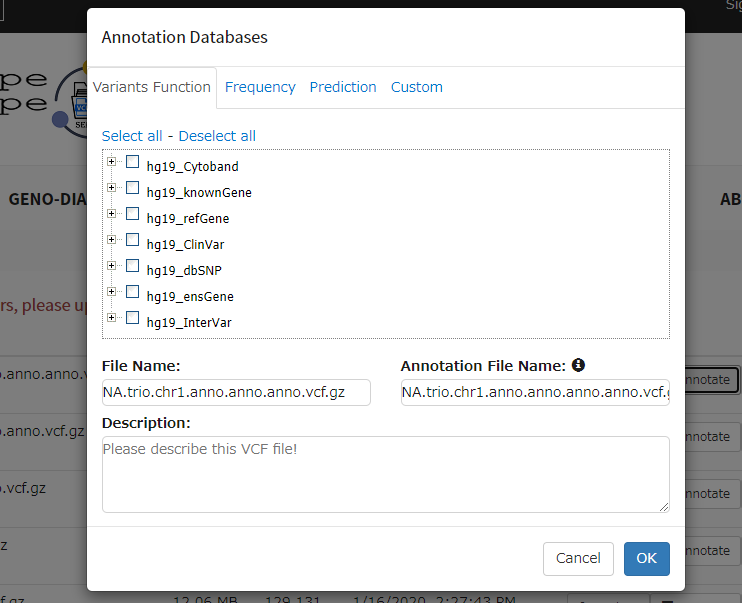Click the Select all link
This screenshot has height=603, width=742.
coord(132,136)
